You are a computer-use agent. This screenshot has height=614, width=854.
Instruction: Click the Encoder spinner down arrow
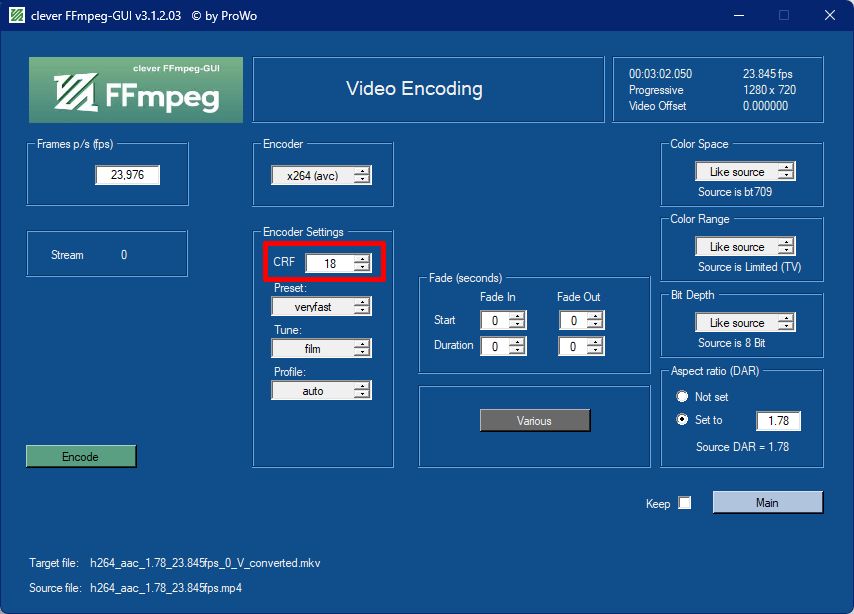(362, 180)
